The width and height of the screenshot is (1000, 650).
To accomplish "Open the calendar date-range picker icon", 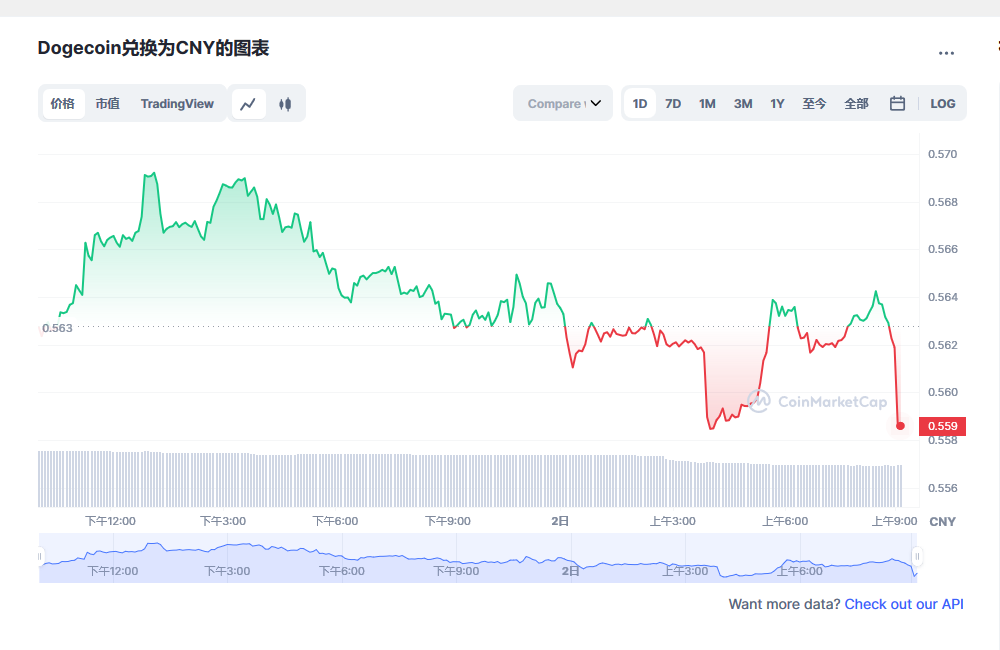I will point(896,103).
